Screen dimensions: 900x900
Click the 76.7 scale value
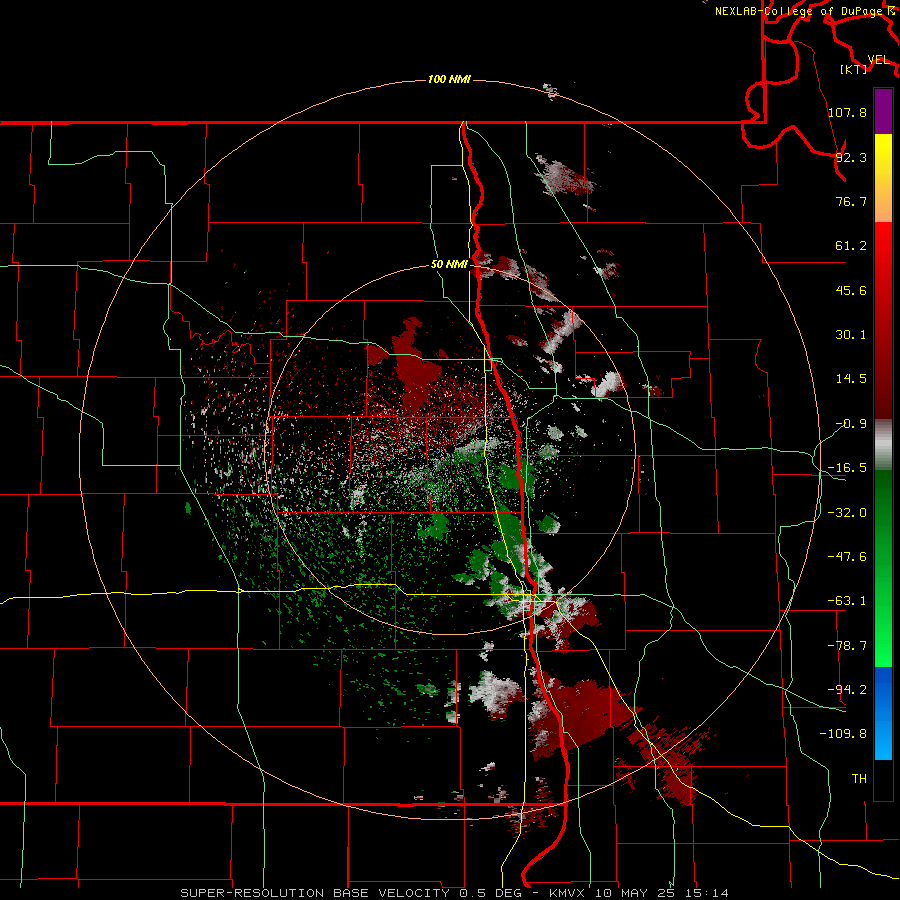[851, 201]
